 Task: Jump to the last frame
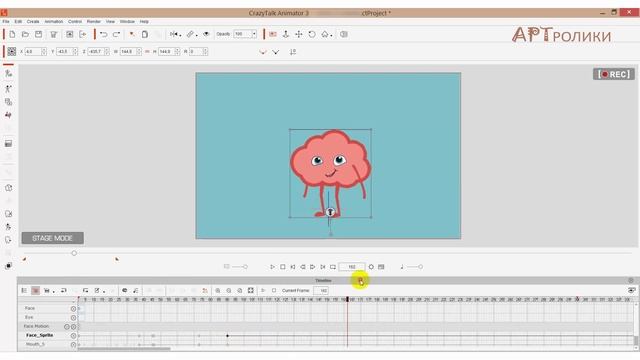(323, 267)
